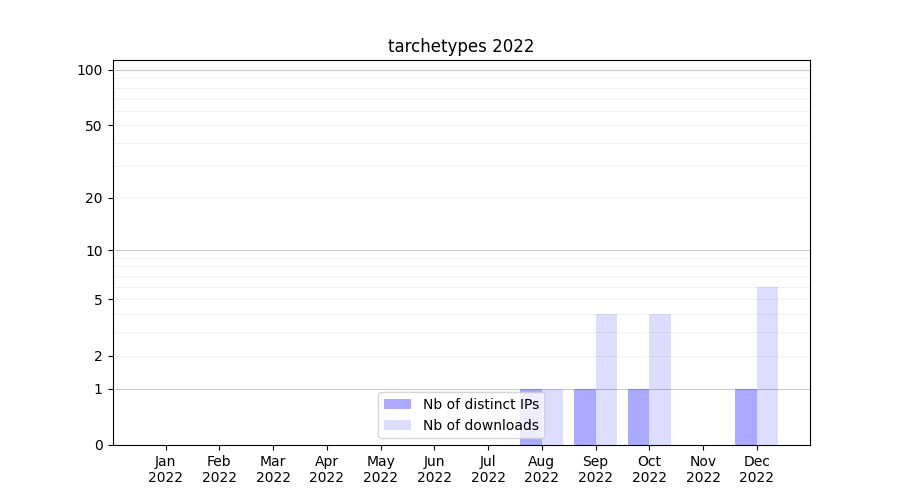Click the December distinct IPs bar
Image resolution: width=900 pixels, height=500 pixels.
[x=746, y=417]
